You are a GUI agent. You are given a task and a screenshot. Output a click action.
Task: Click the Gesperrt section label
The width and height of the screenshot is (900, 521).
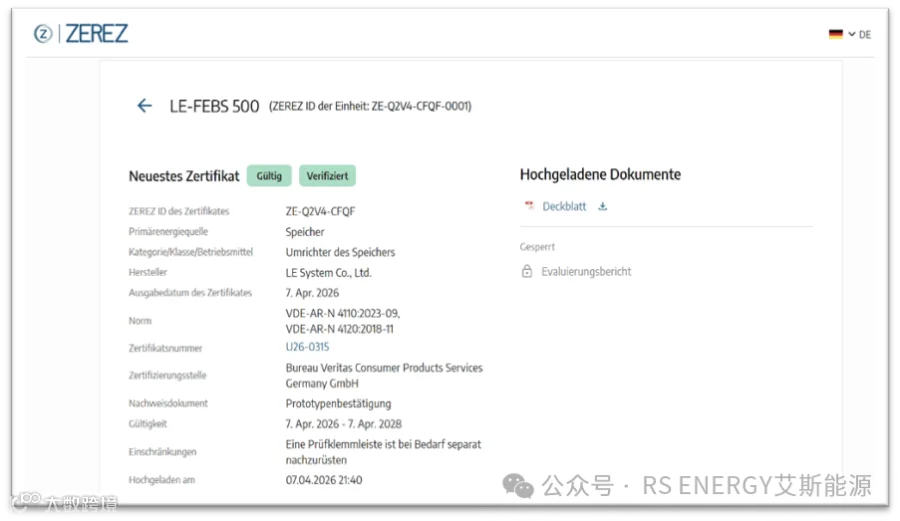(537, 247)
